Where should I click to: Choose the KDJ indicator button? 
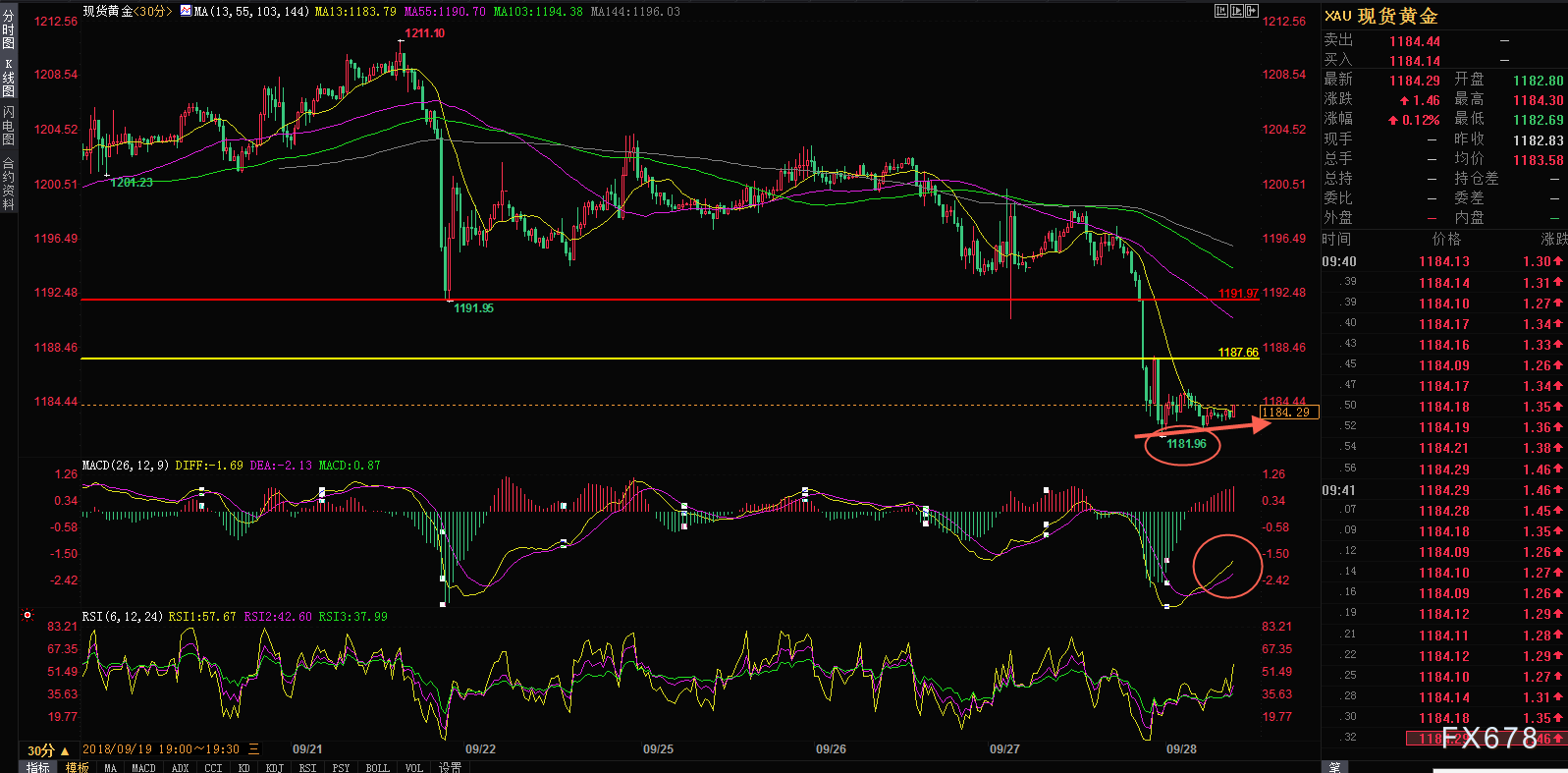coord(274,767)
